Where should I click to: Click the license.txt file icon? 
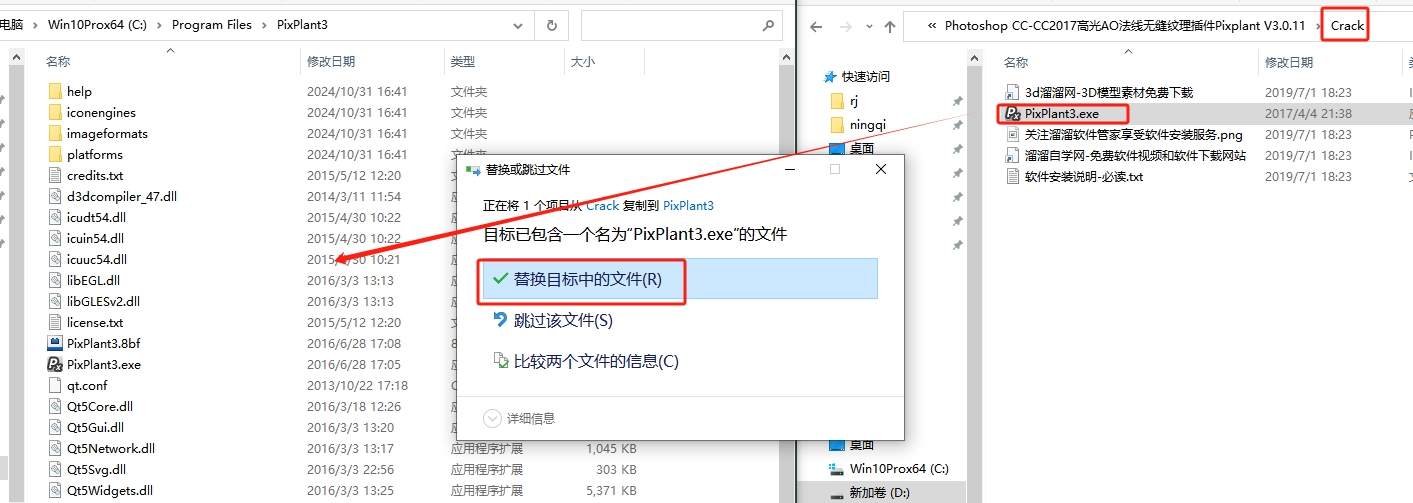[x=56, y=322]
